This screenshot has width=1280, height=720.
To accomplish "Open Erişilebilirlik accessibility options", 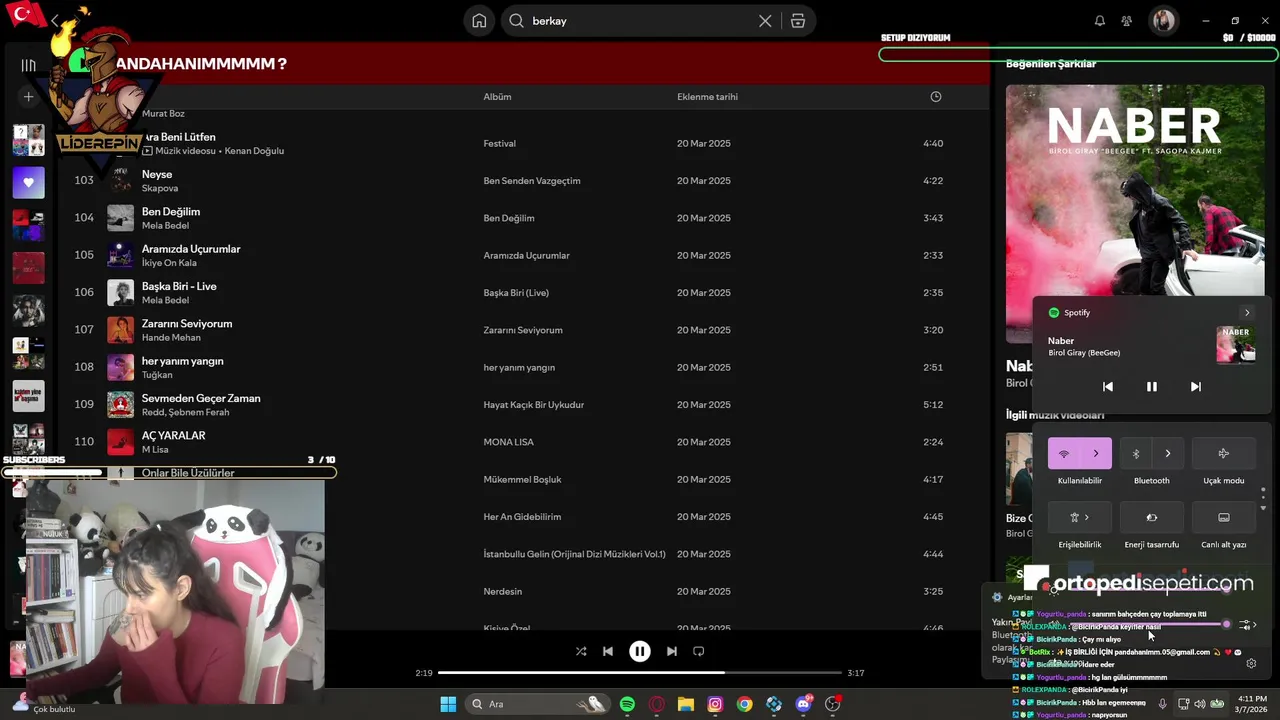I will (x=1080, y=518).
